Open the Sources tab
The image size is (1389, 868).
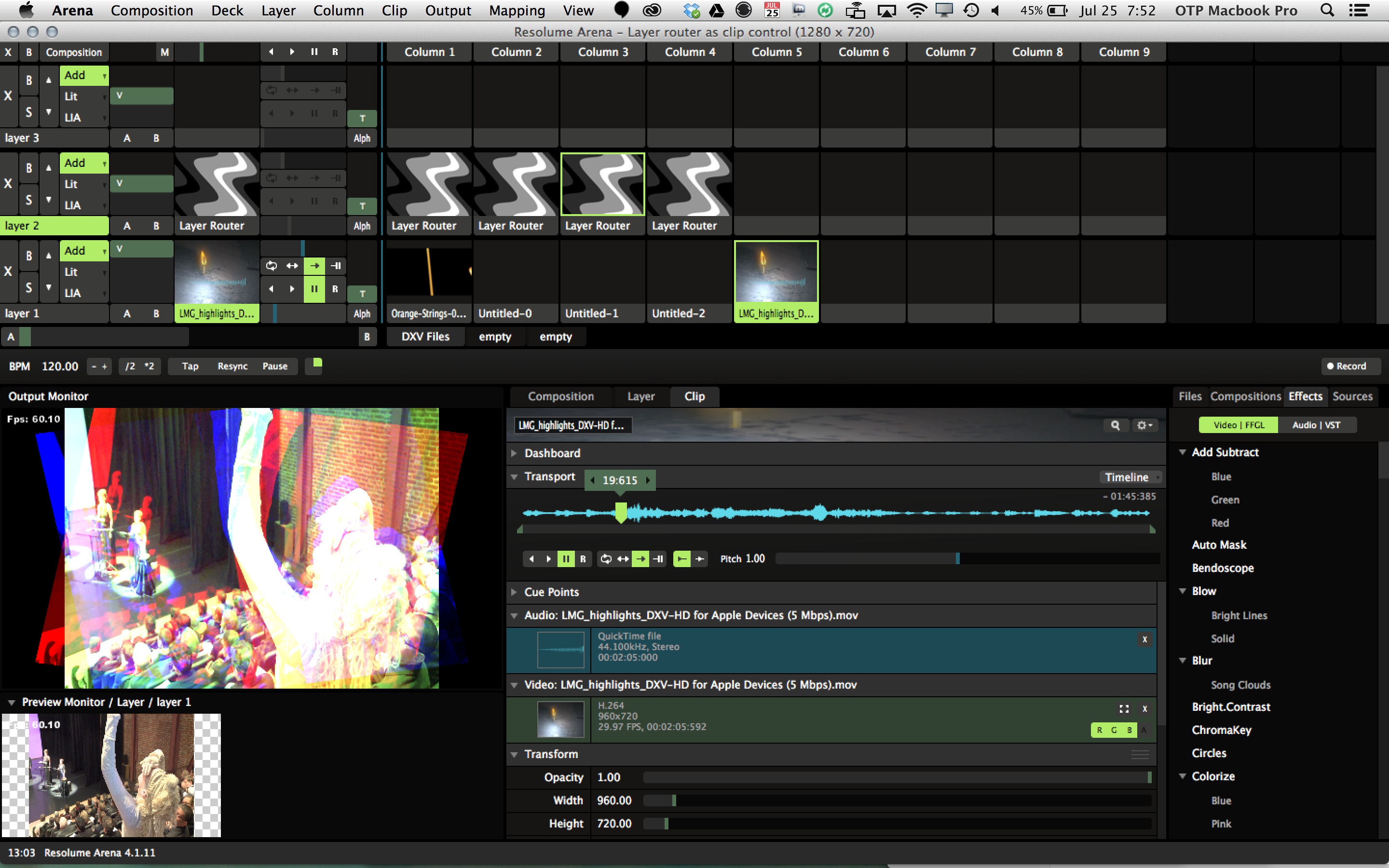coord(1352,397)
